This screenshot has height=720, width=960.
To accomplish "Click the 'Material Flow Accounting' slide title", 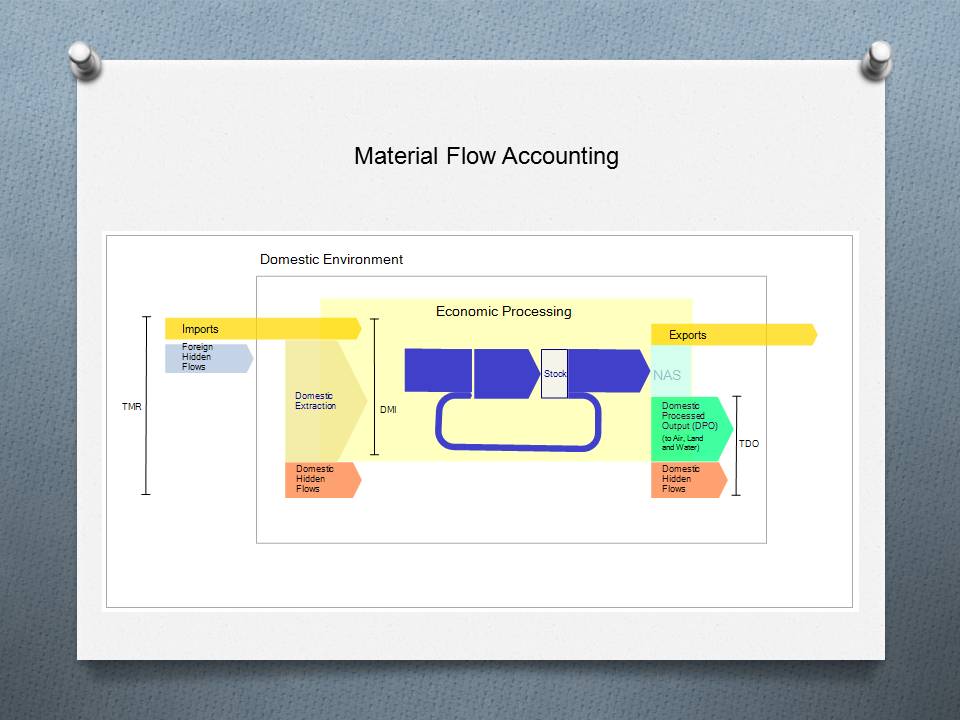I will click(486, 156).
